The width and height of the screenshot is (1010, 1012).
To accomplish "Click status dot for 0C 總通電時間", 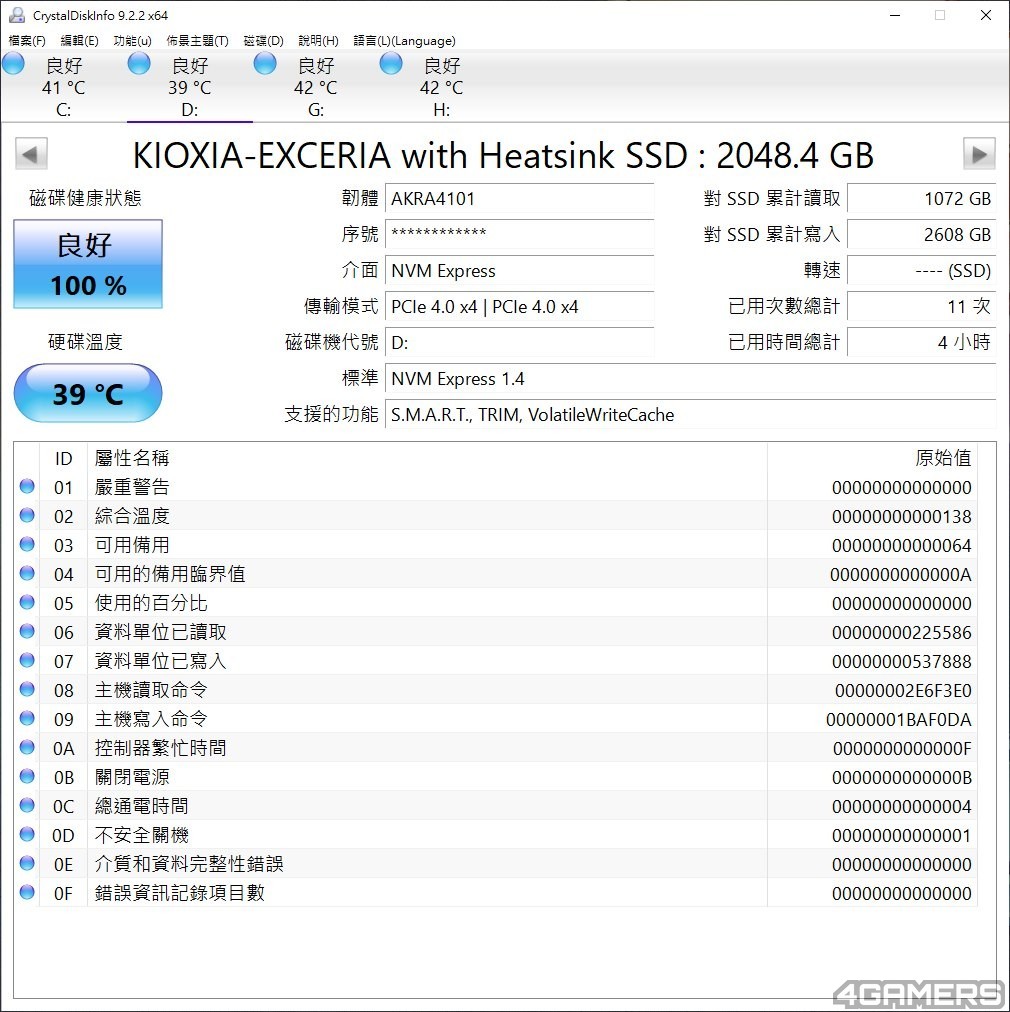I will coord(27,805).
